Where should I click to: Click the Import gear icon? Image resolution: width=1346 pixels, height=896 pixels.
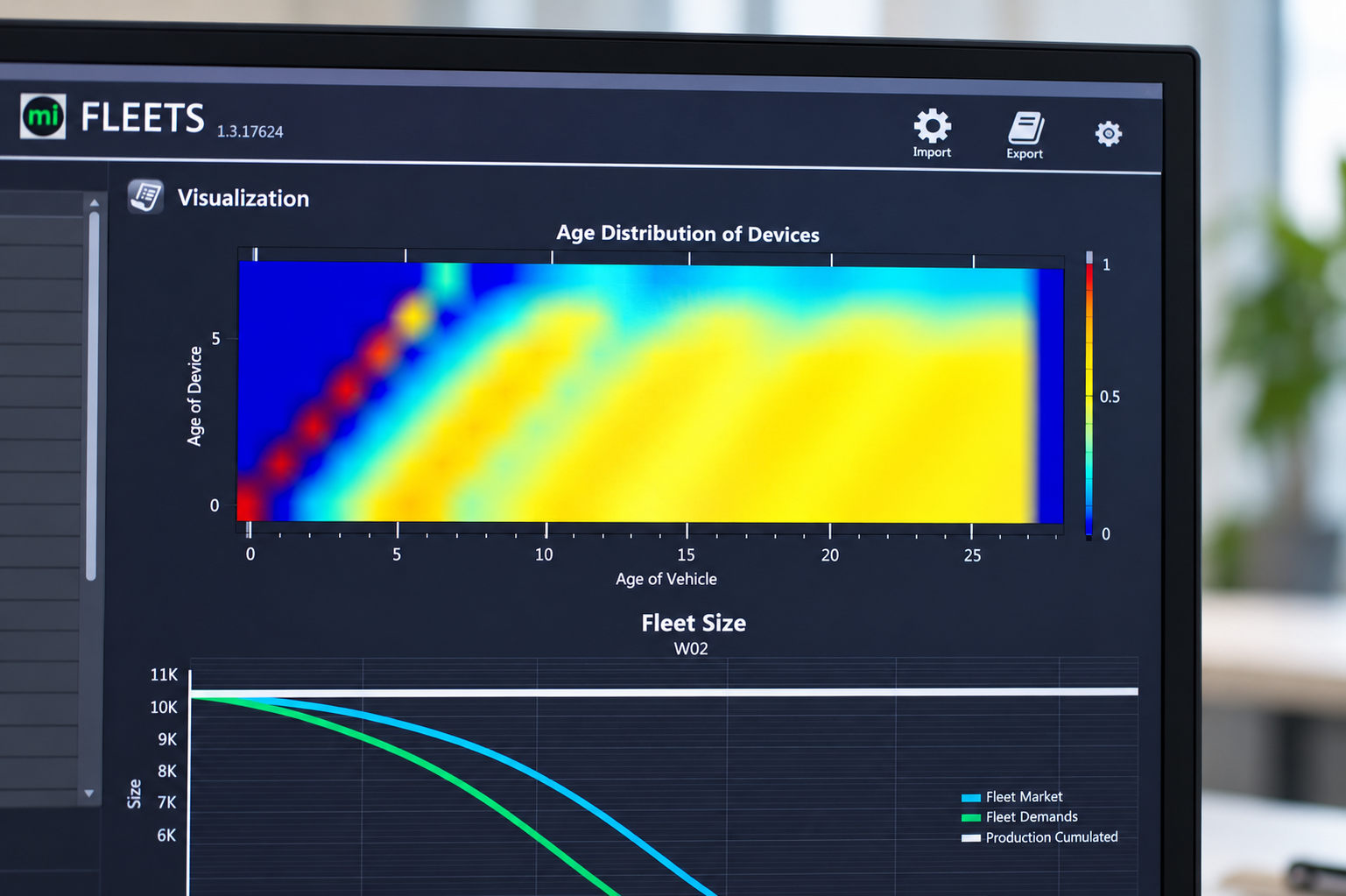click(x=932, y=126)
